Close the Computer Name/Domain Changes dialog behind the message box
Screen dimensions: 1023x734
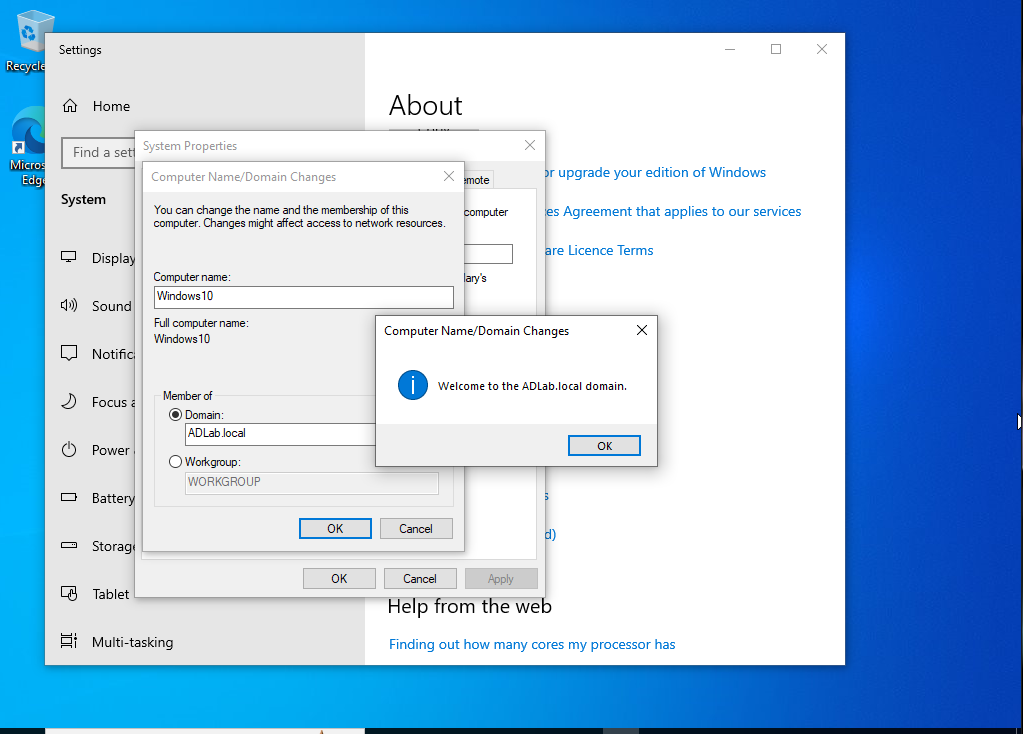point(449,176)
